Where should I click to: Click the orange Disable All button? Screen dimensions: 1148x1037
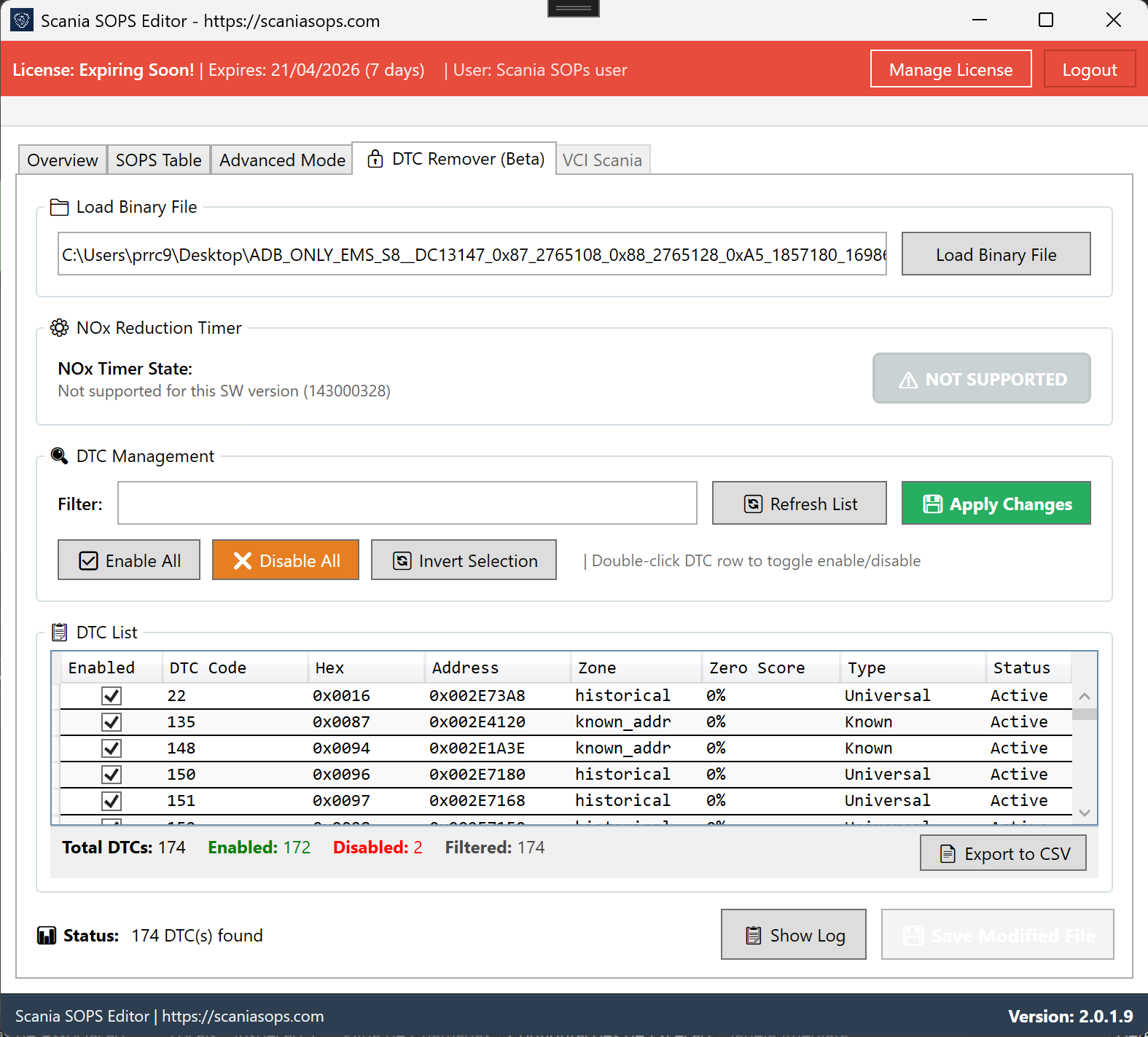[x=286, y=560]
